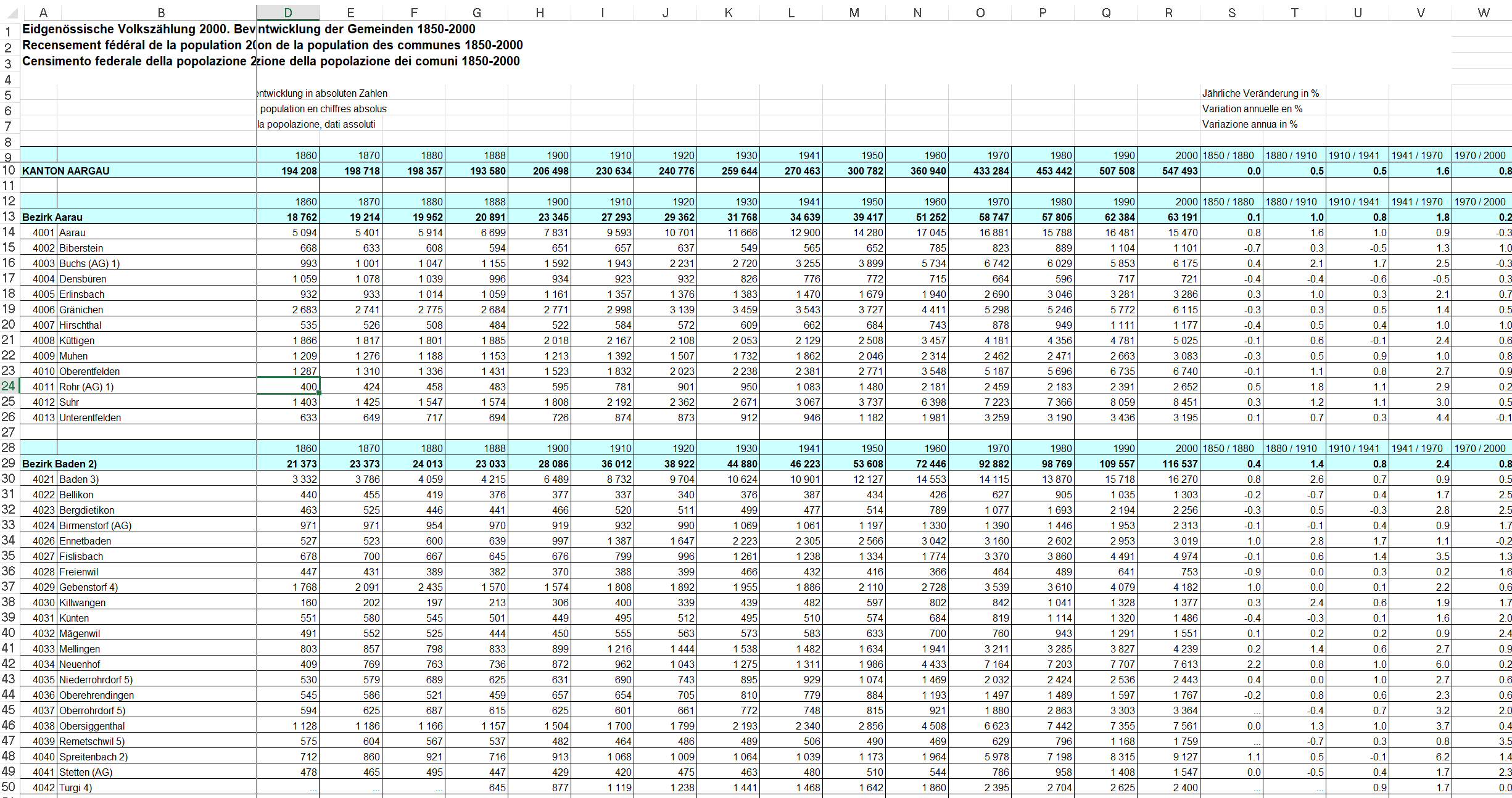Viewport: 1512px width, 798px height.
Task: Click the Variation annuelle en % heading
Action: point(1252,109)
